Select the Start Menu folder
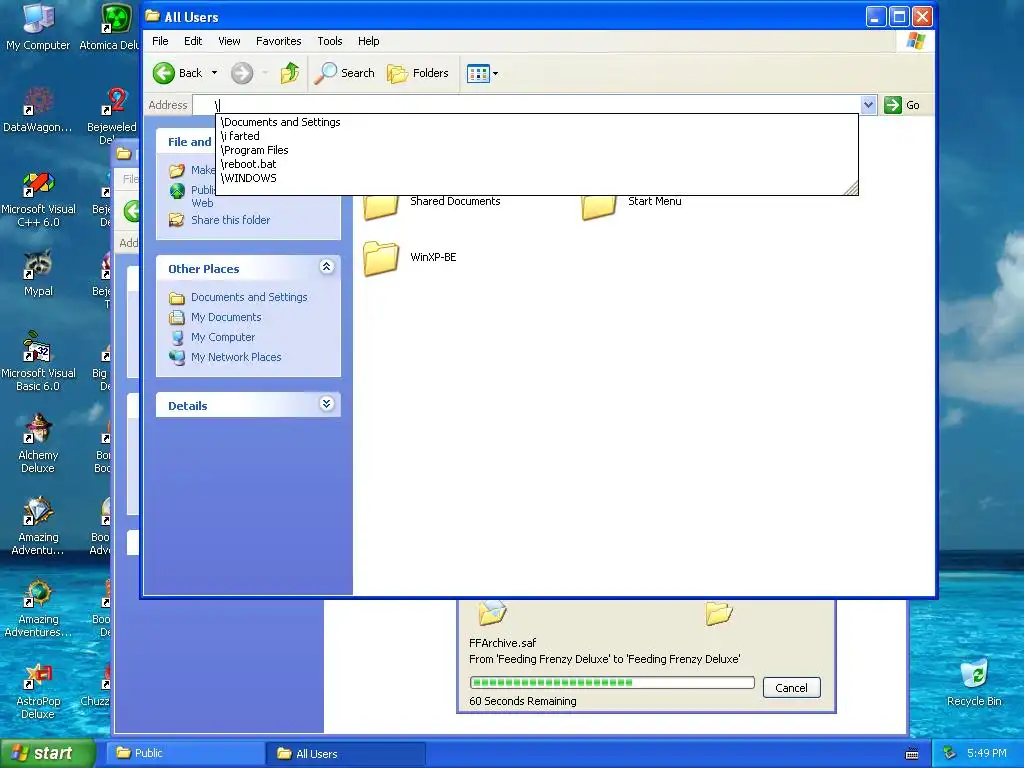 (654, 201)
